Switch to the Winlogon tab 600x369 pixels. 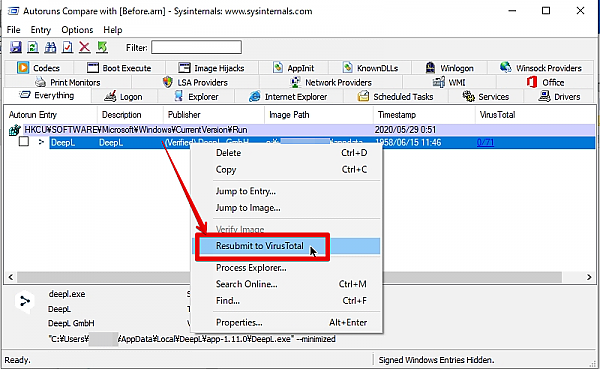(450, 68)
